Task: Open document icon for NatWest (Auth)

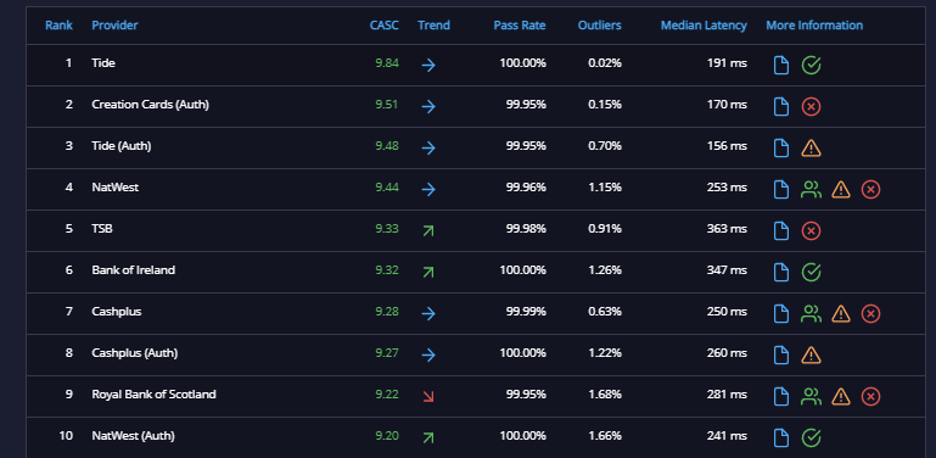Action: pos(781,438)
